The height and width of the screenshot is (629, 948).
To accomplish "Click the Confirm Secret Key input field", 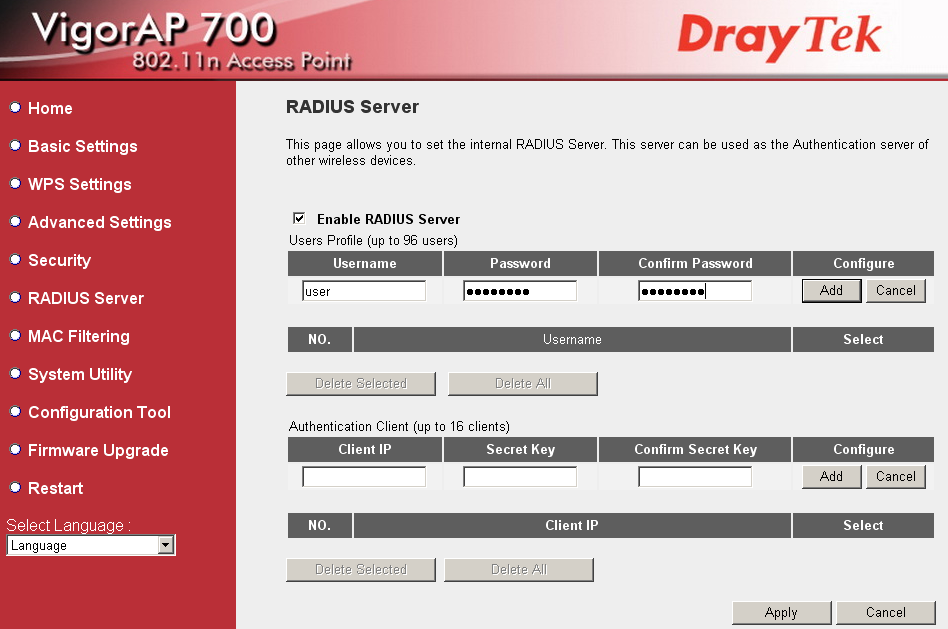I will [694, 476].
